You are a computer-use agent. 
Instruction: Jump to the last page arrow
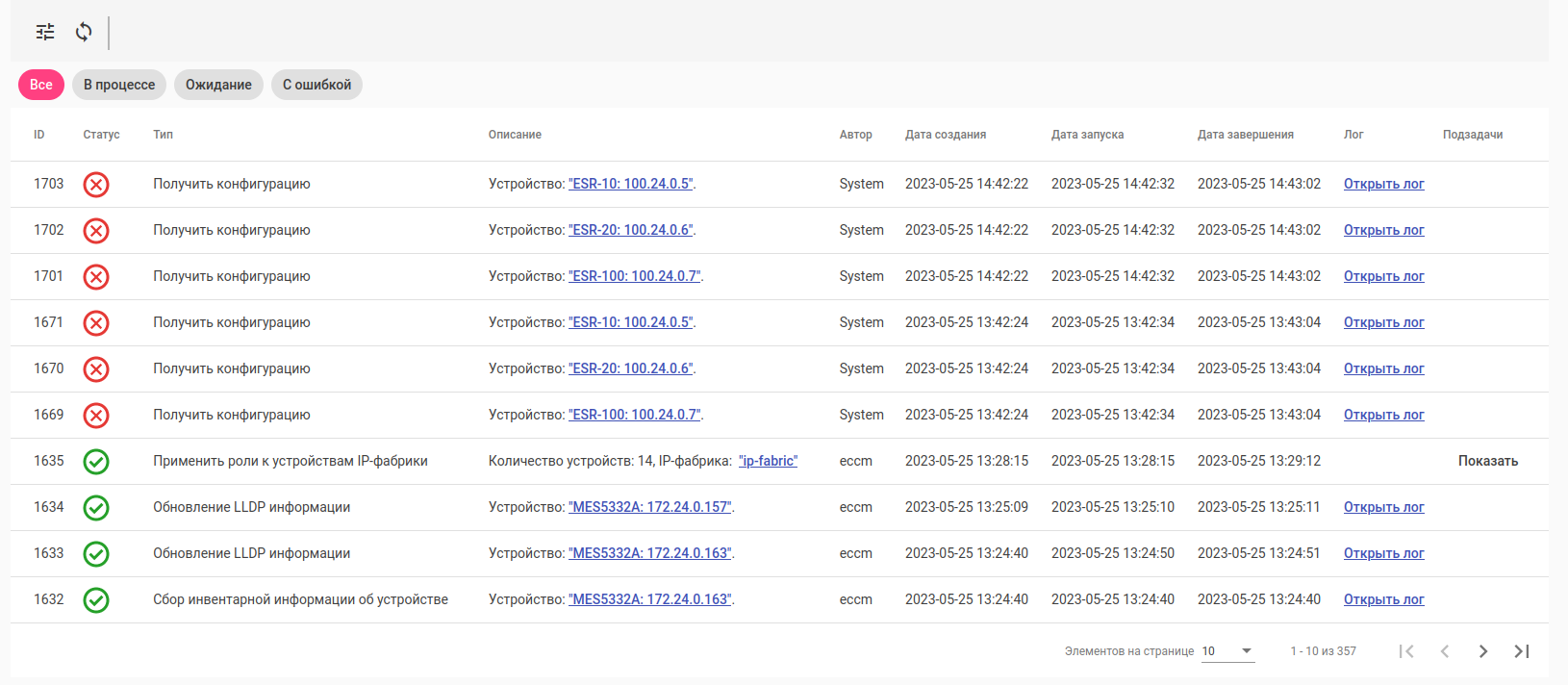[x=1521, y=651]
